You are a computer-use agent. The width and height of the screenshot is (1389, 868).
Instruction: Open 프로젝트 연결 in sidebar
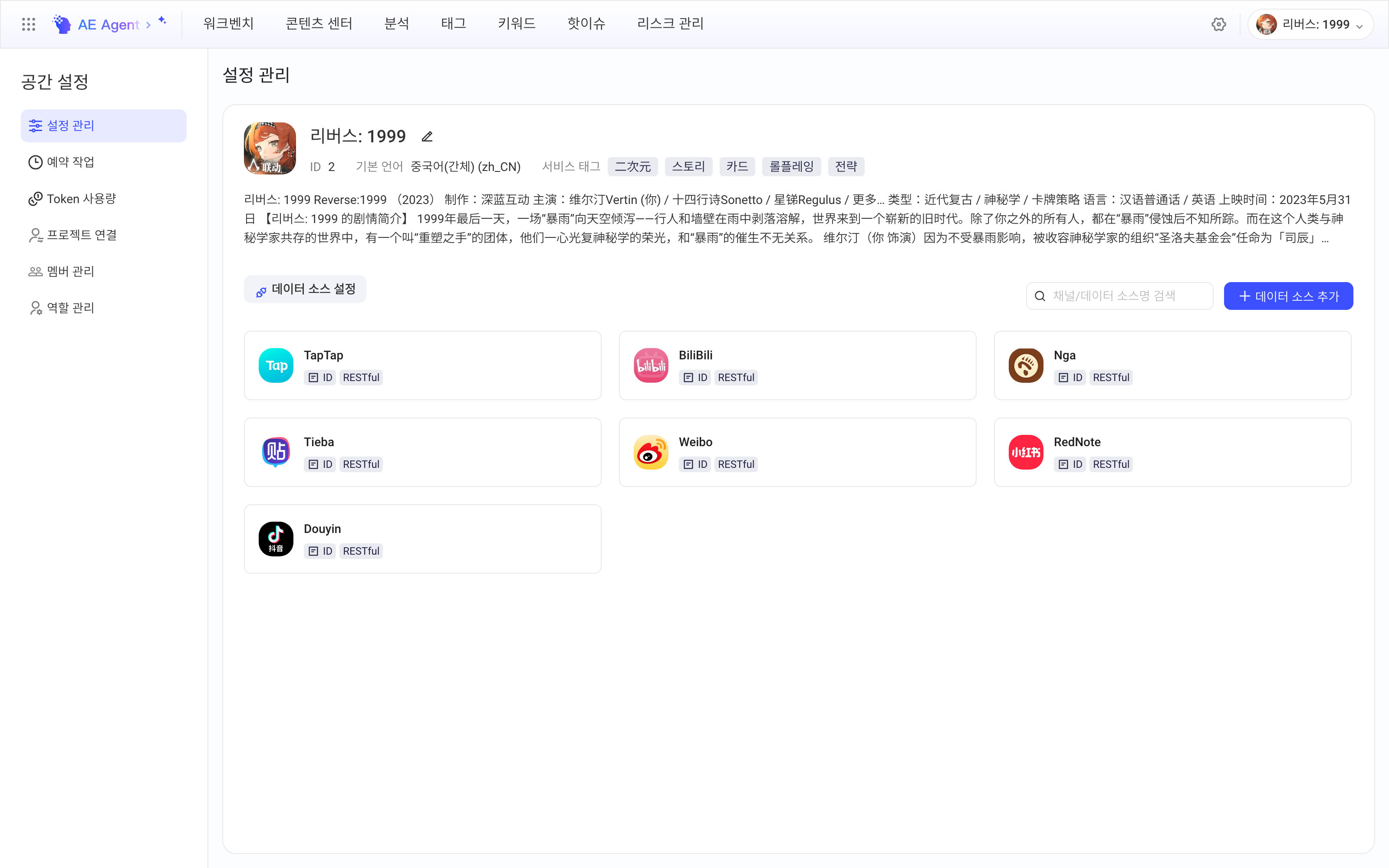104,235
